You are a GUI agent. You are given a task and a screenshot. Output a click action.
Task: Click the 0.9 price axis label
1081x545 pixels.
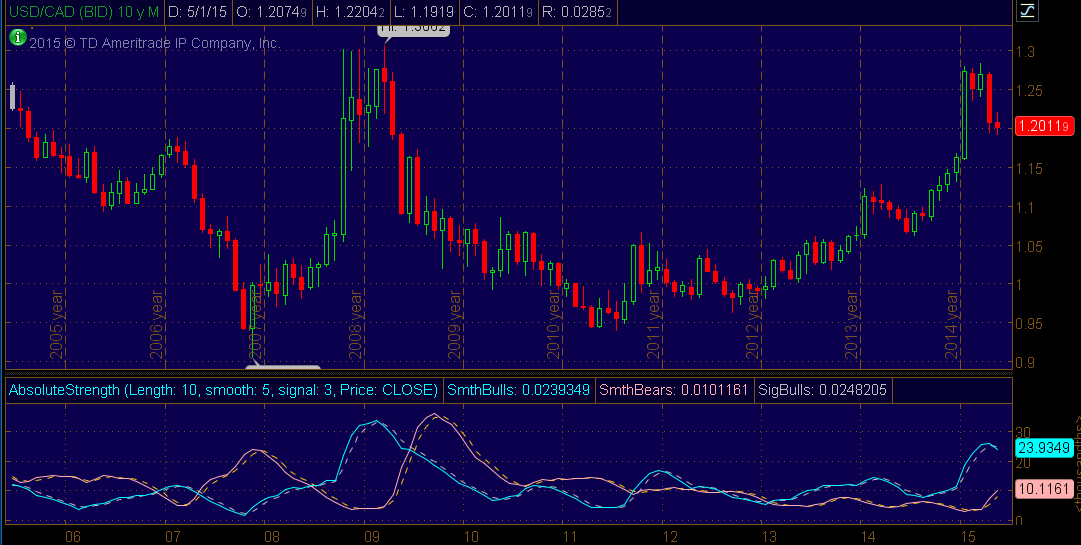pyautogui.click(x=1025, y=362)
